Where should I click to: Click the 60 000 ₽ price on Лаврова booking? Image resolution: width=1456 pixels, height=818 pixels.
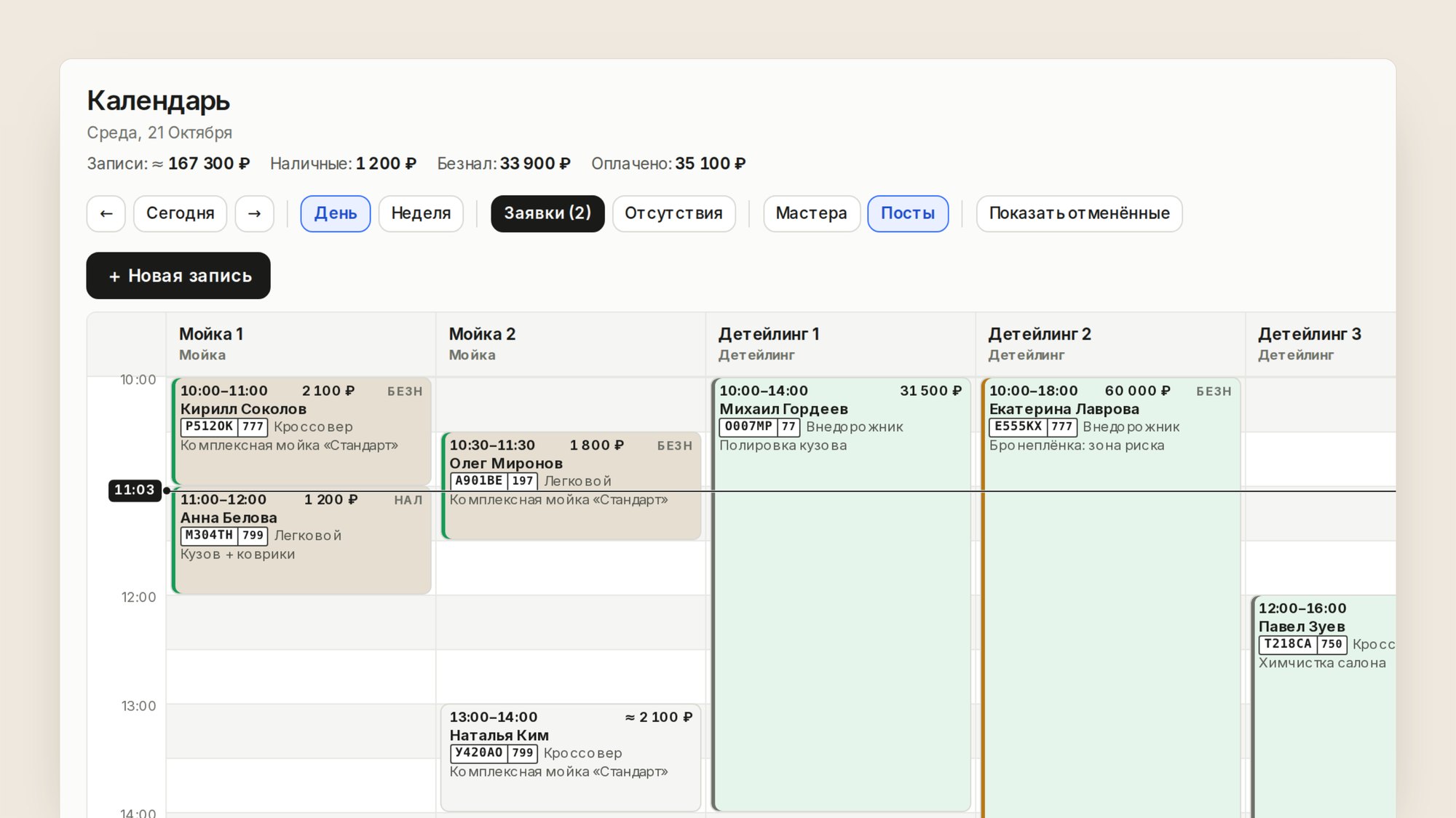click(1137, 391)
